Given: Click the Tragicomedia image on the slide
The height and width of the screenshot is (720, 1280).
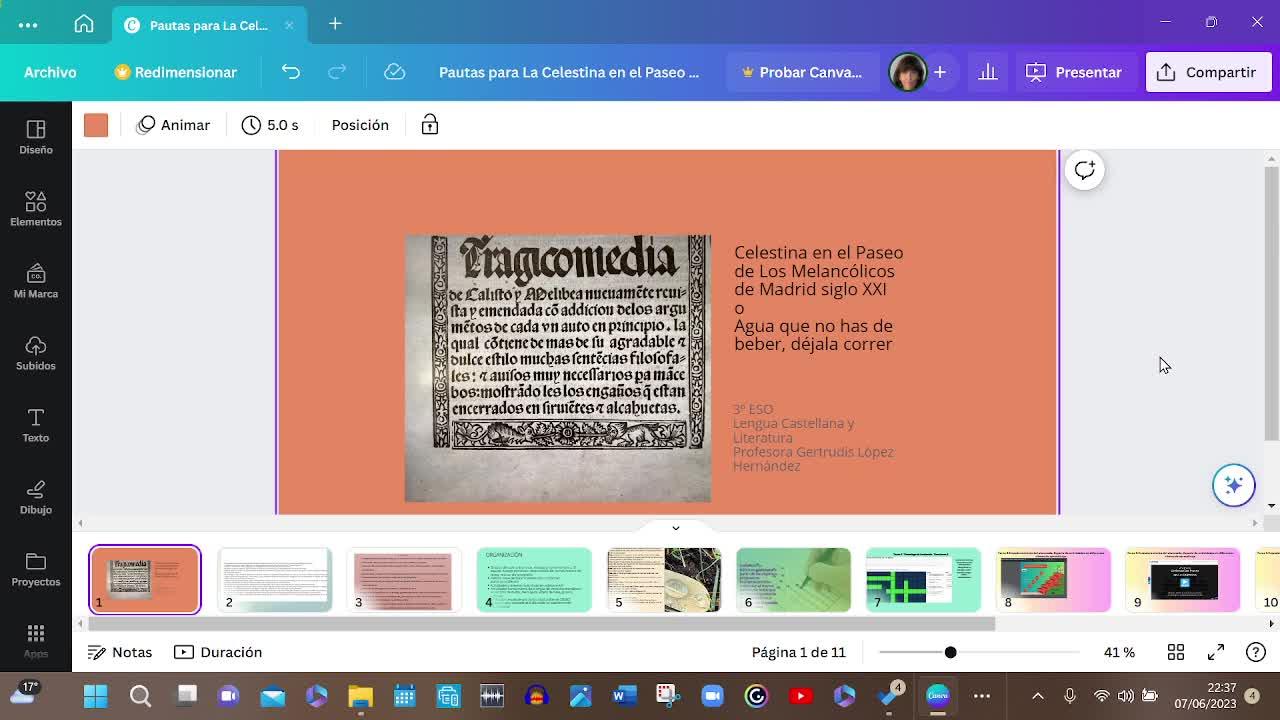Looking at the screenshot, I should click(558, 368).
